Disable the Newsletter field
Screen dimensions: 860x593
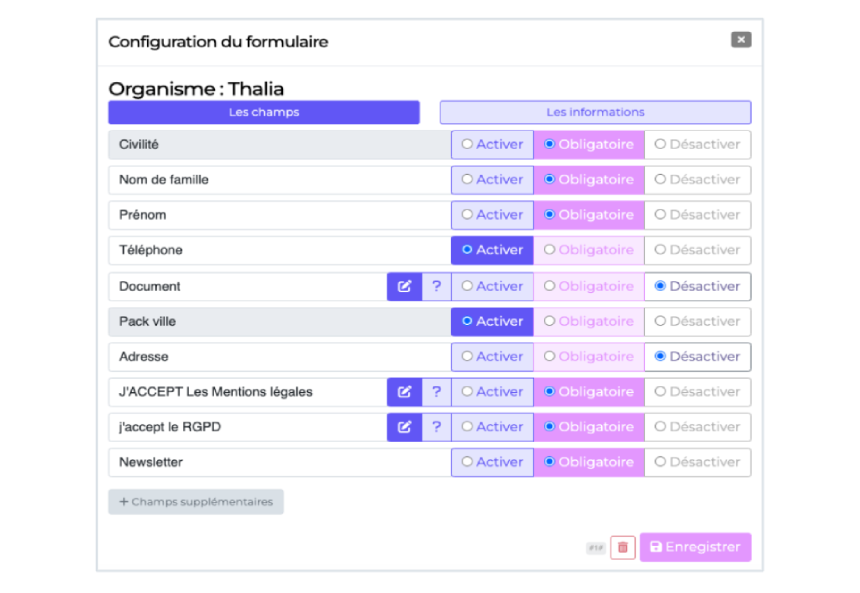point(697,462)
